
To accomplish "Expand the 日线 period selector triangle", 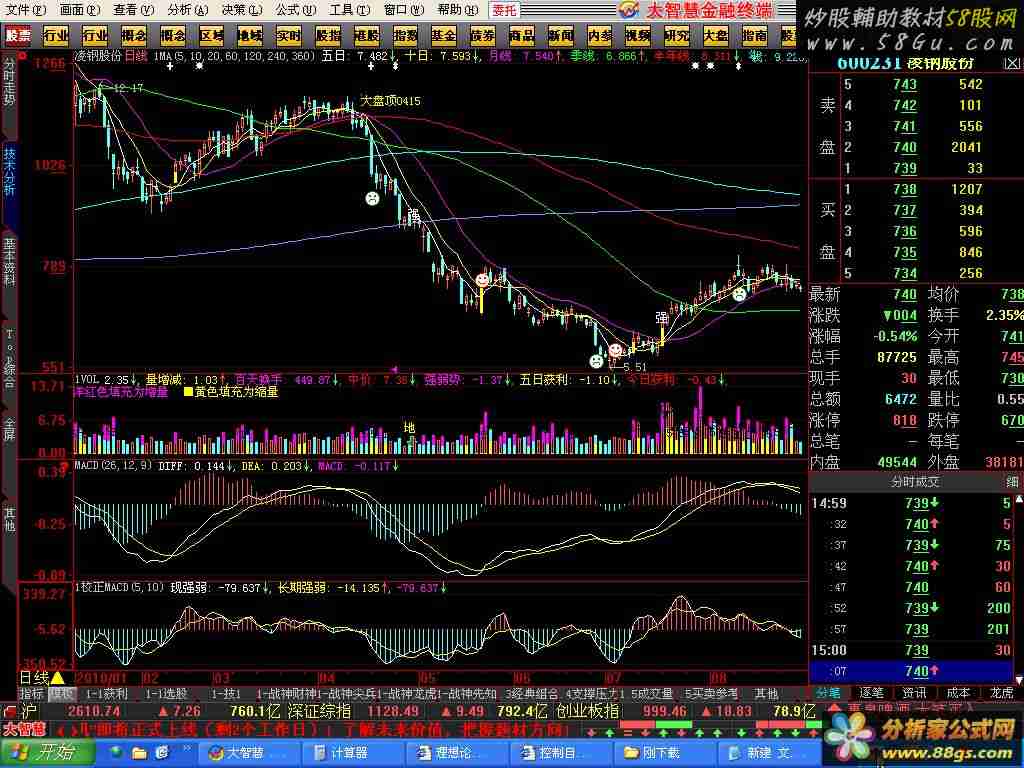I will [x=57, y=679].
